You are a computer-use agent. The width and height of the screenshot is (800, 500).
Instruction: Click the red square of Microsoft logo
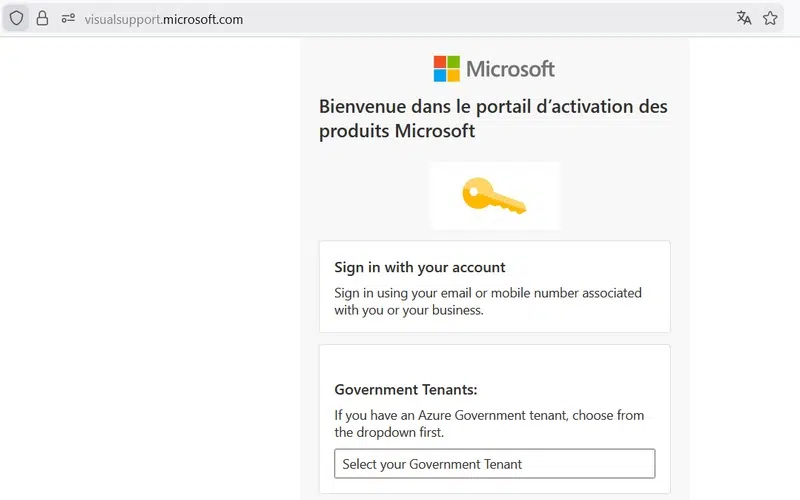click(439, 61)
